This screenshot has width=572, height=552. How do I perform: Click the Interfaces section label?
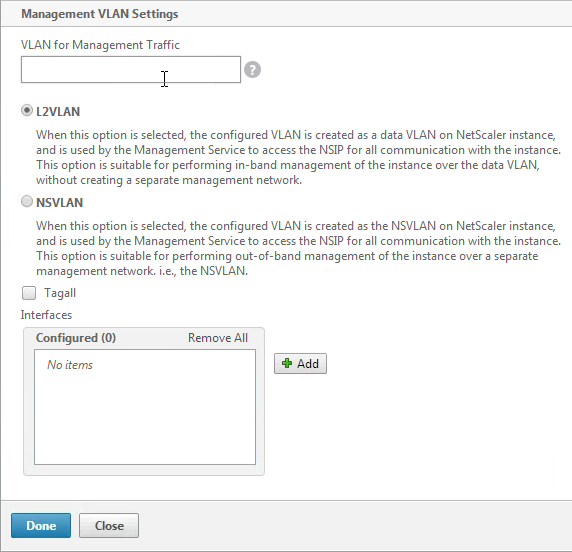coord(46,315)
